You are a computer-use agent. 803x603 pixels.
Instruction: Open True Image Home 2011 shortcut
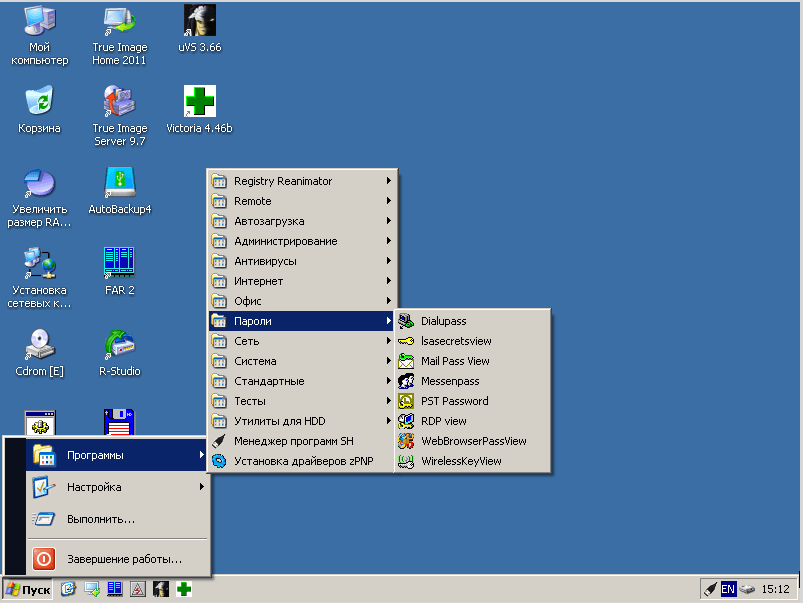click(x=119, y=36)
